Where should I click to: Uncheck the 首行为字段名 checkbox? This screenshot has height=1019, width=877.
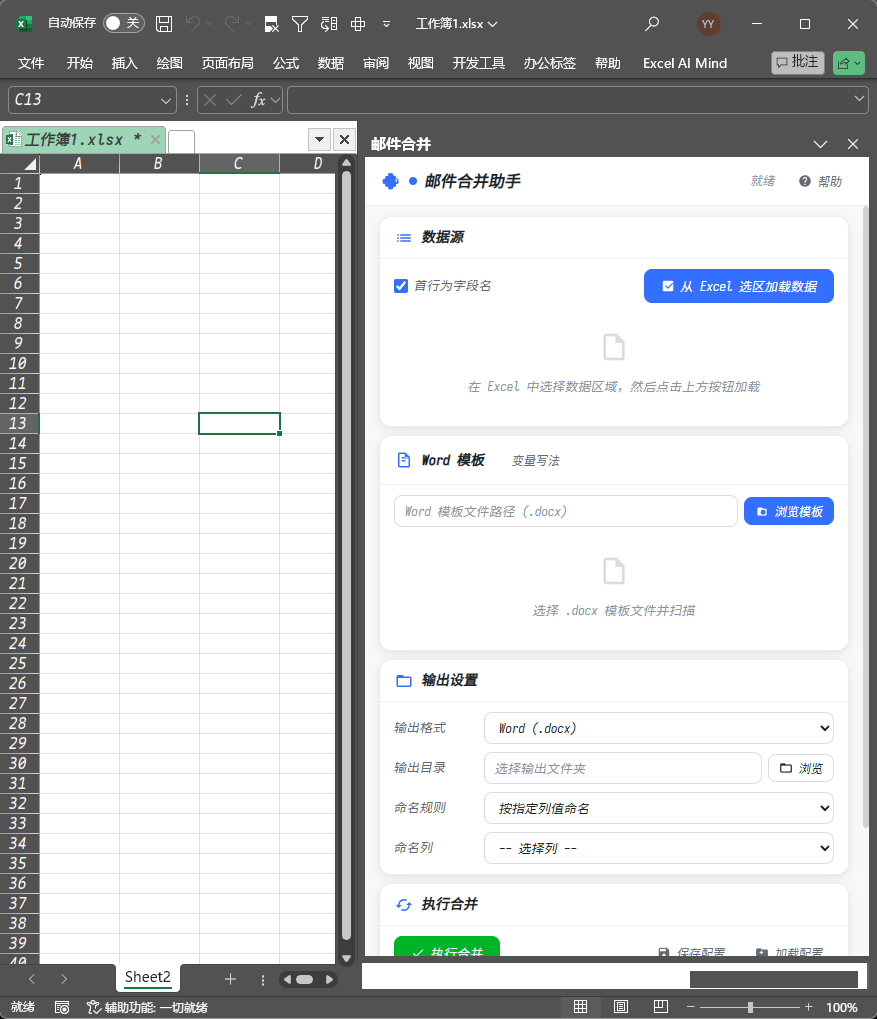401,286
